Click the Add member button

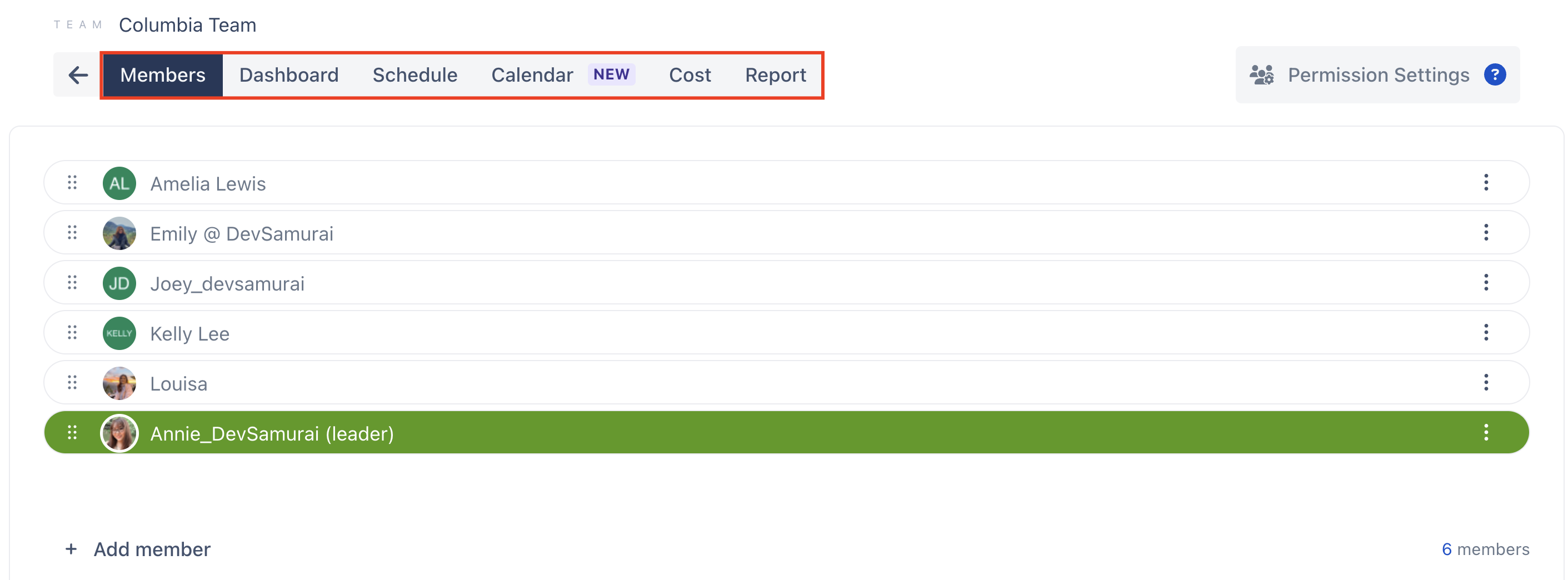coord(152,549)
